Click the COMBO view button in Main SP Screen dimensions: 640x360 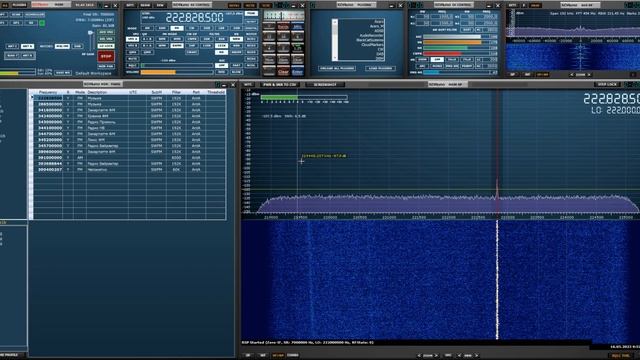pos(293,356)
